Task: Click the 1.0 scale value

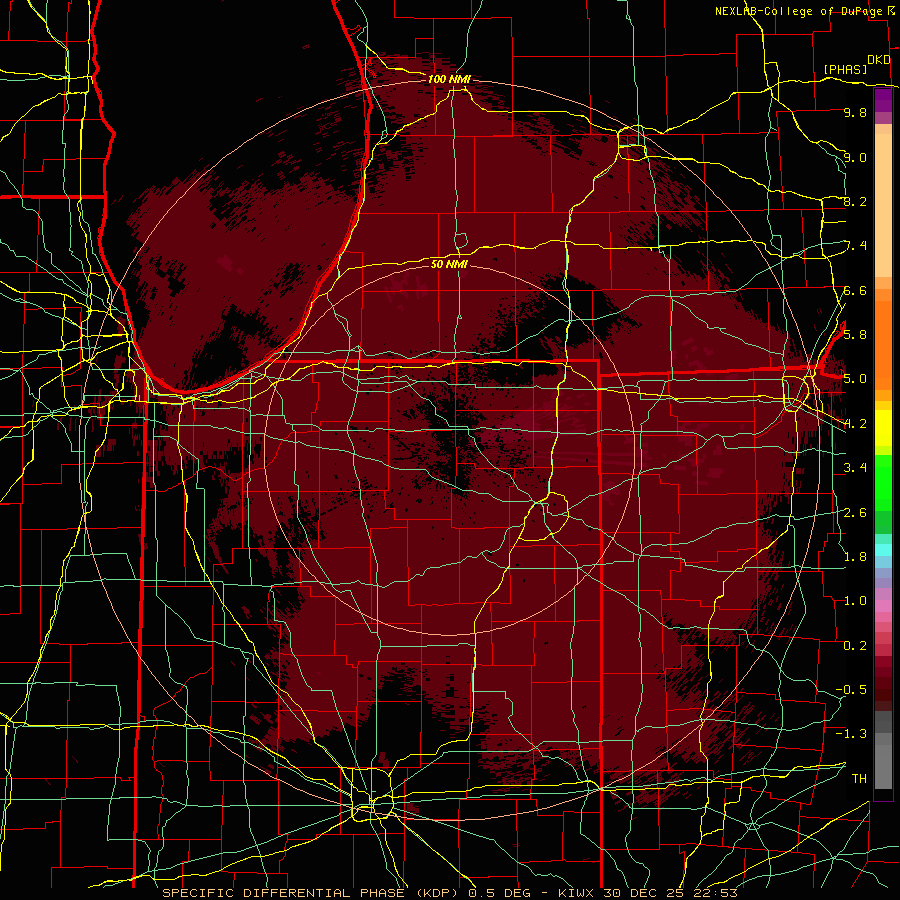Action: point(855,601)
